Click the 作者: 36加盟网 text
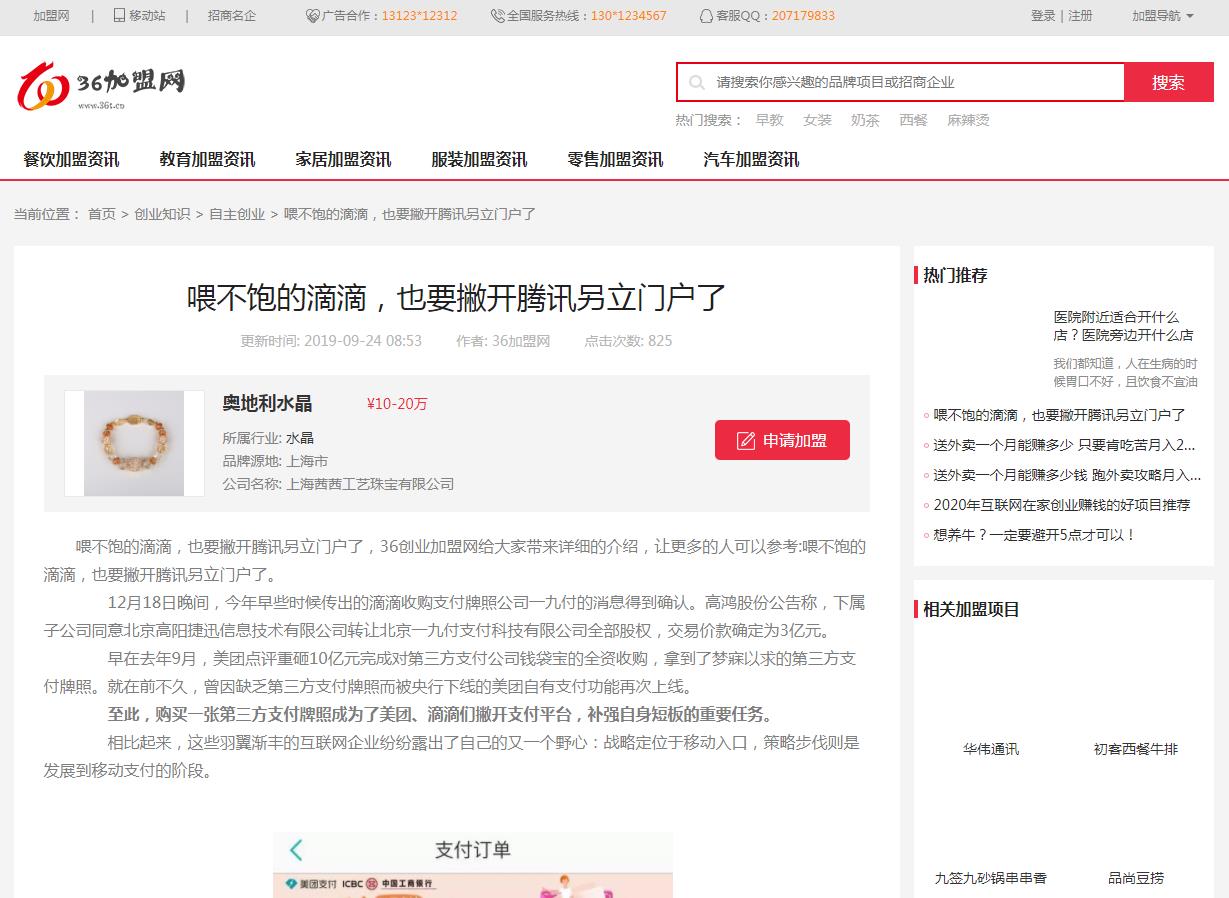Viewport: 1229px width, 898px height. click(503, 341)
